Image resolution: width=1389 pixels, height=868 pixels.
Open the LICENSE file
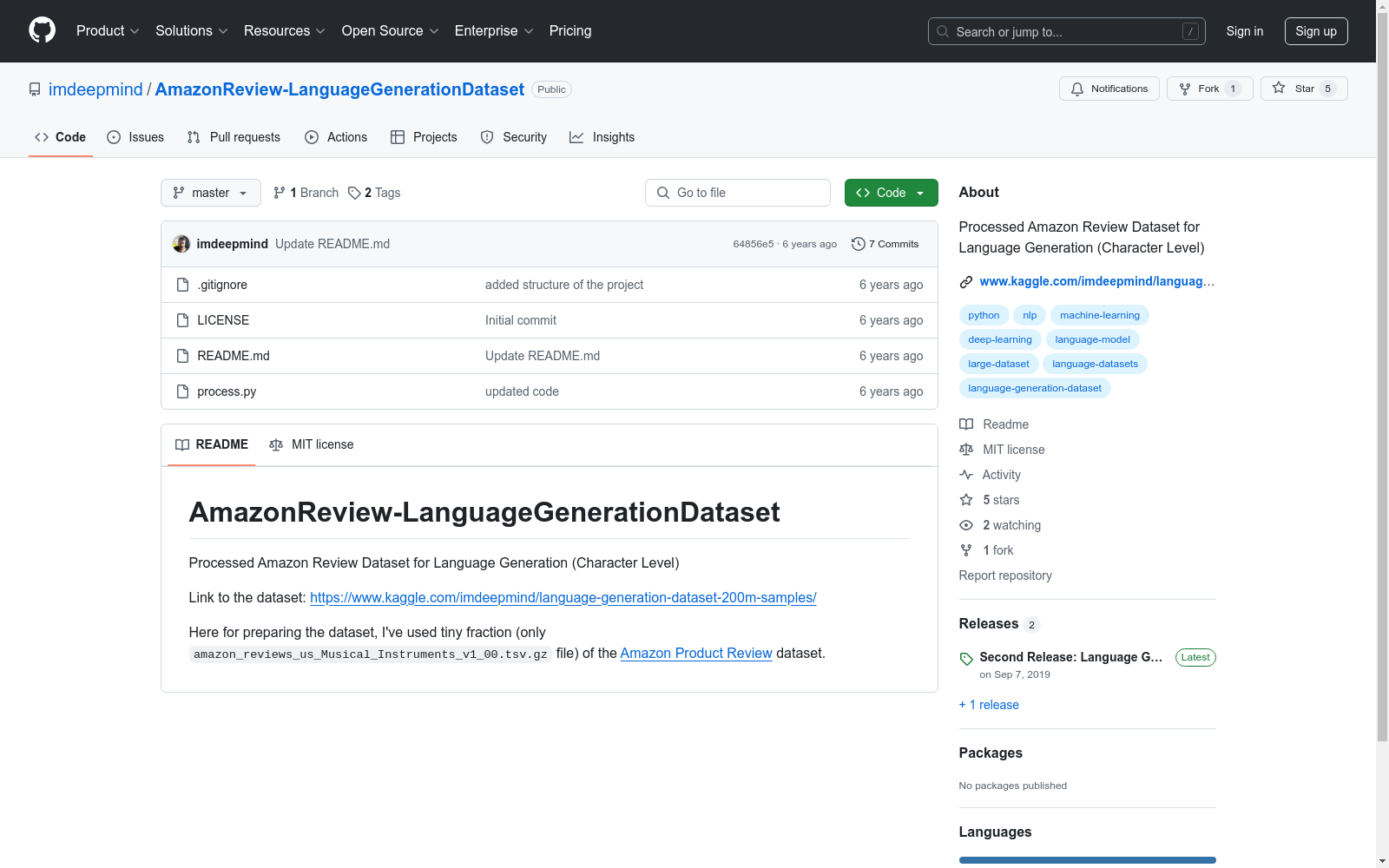point(223,320)
